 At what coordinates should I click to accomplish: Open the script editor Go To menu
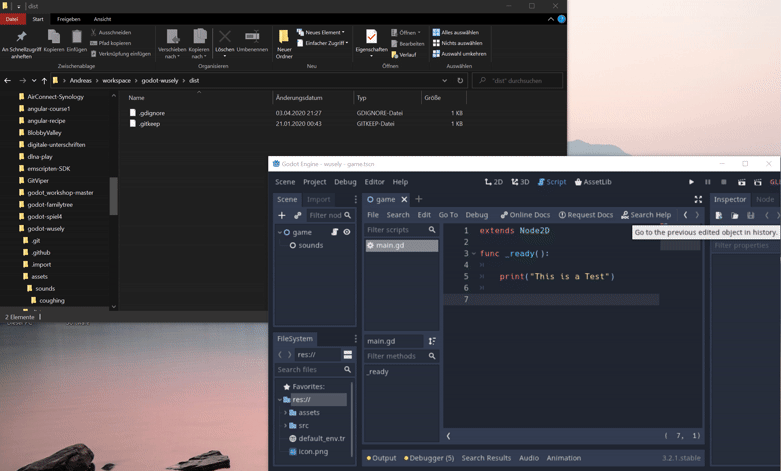448,215
